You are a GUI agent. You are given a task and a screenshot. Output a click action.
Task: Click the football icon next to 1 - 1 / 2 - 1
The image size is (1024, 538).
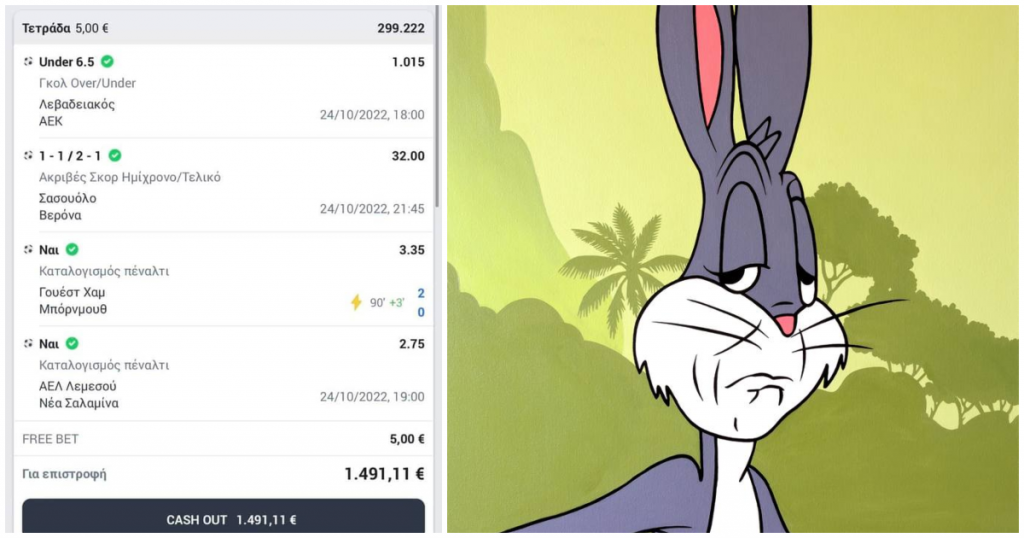28,155
